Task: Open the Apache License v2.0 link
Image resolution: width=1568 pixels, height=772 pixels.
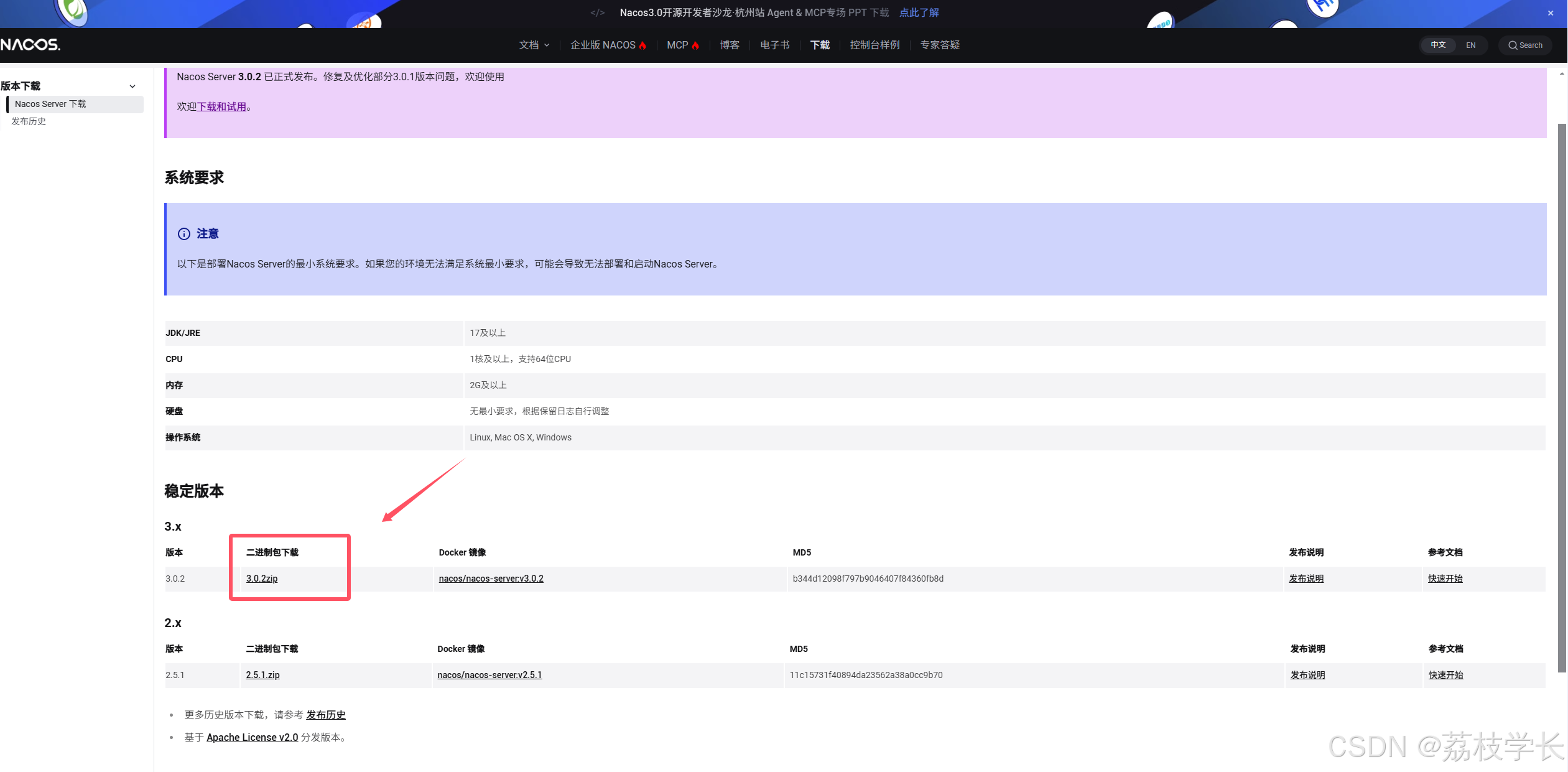Action: click(x=252, y=737)
